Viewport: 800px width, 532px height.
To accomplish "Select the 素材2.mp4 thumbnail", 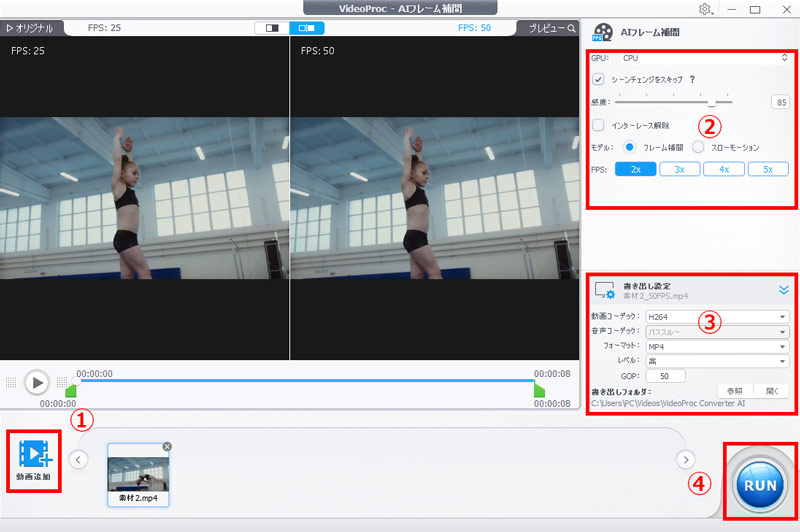I will pyautogui.click(x=138, y=474).
